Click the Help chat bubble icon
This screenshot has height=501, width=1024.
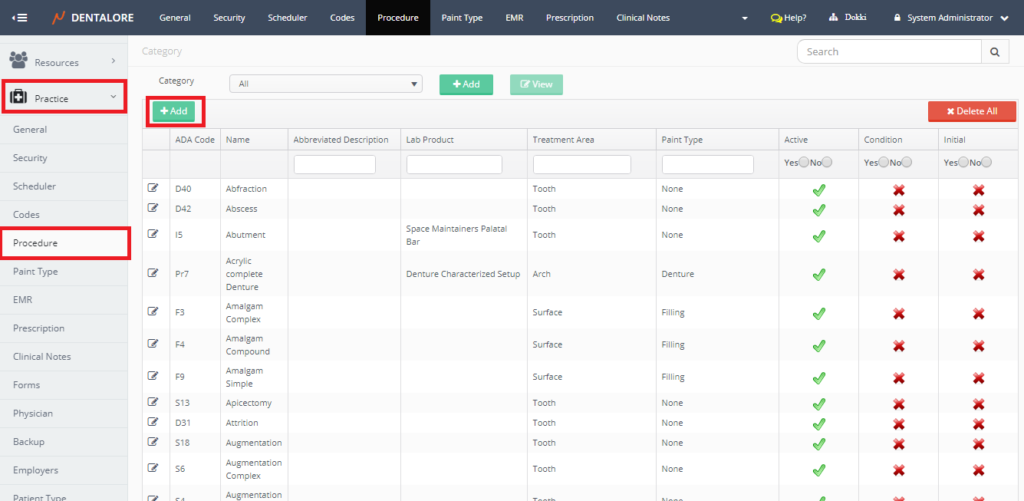pos(776,18)
